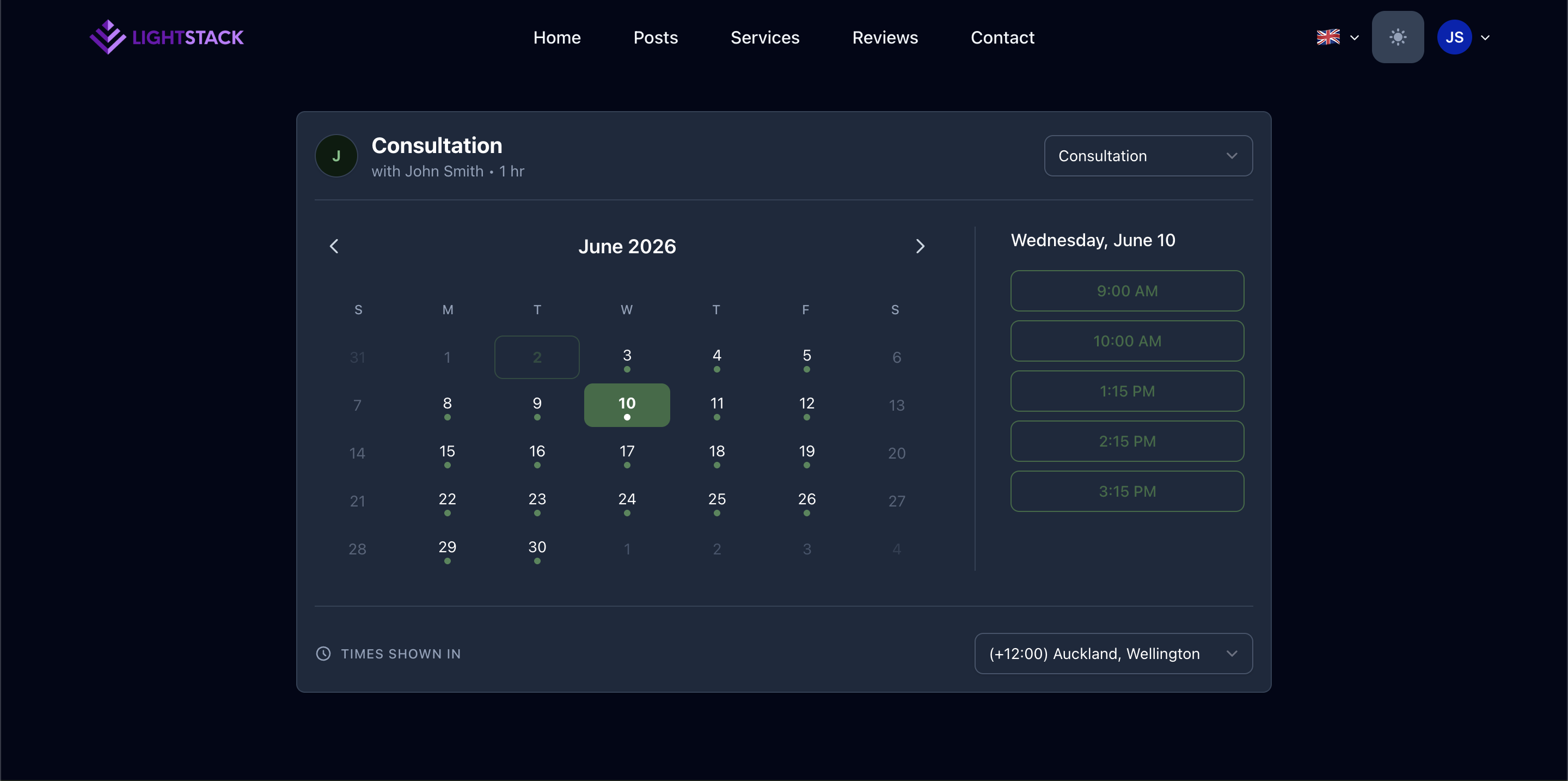Image resolution: width=1568 pixels, height=781 pixels.
Task: Select June 11 on the calendar
Action: click(x=716, y=405)
